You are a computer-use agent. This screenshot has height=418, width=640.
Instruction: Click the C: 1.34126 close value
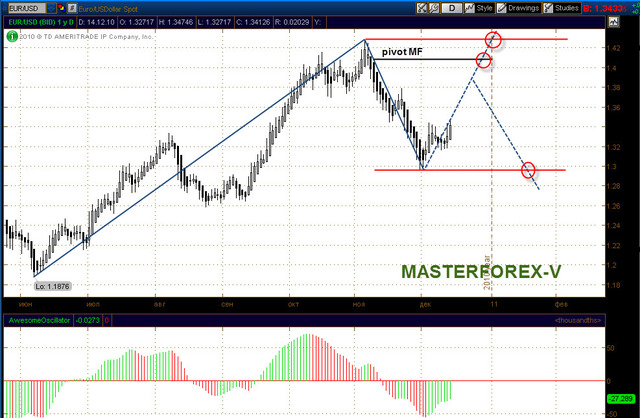tap(253, 22)
